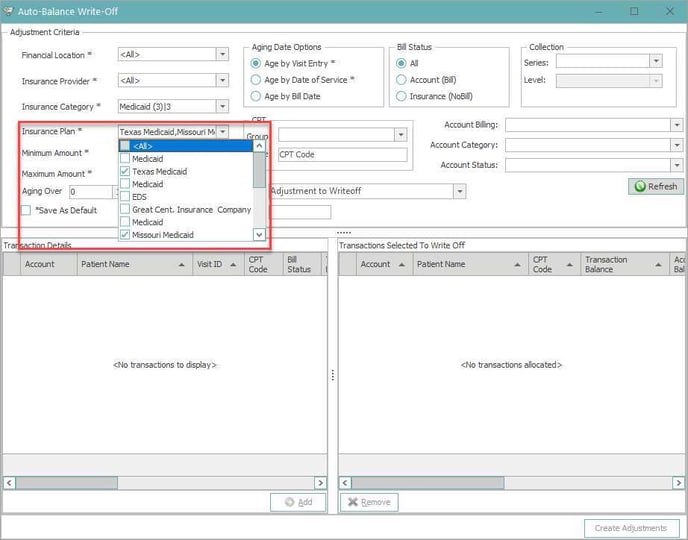Click the Create Adjustments button
This screenshot has width=688, height=540.
point(631,528)
